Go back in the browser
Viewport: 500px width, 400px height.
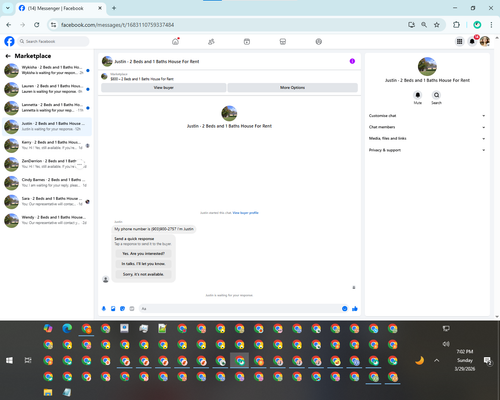coord(9,25)
